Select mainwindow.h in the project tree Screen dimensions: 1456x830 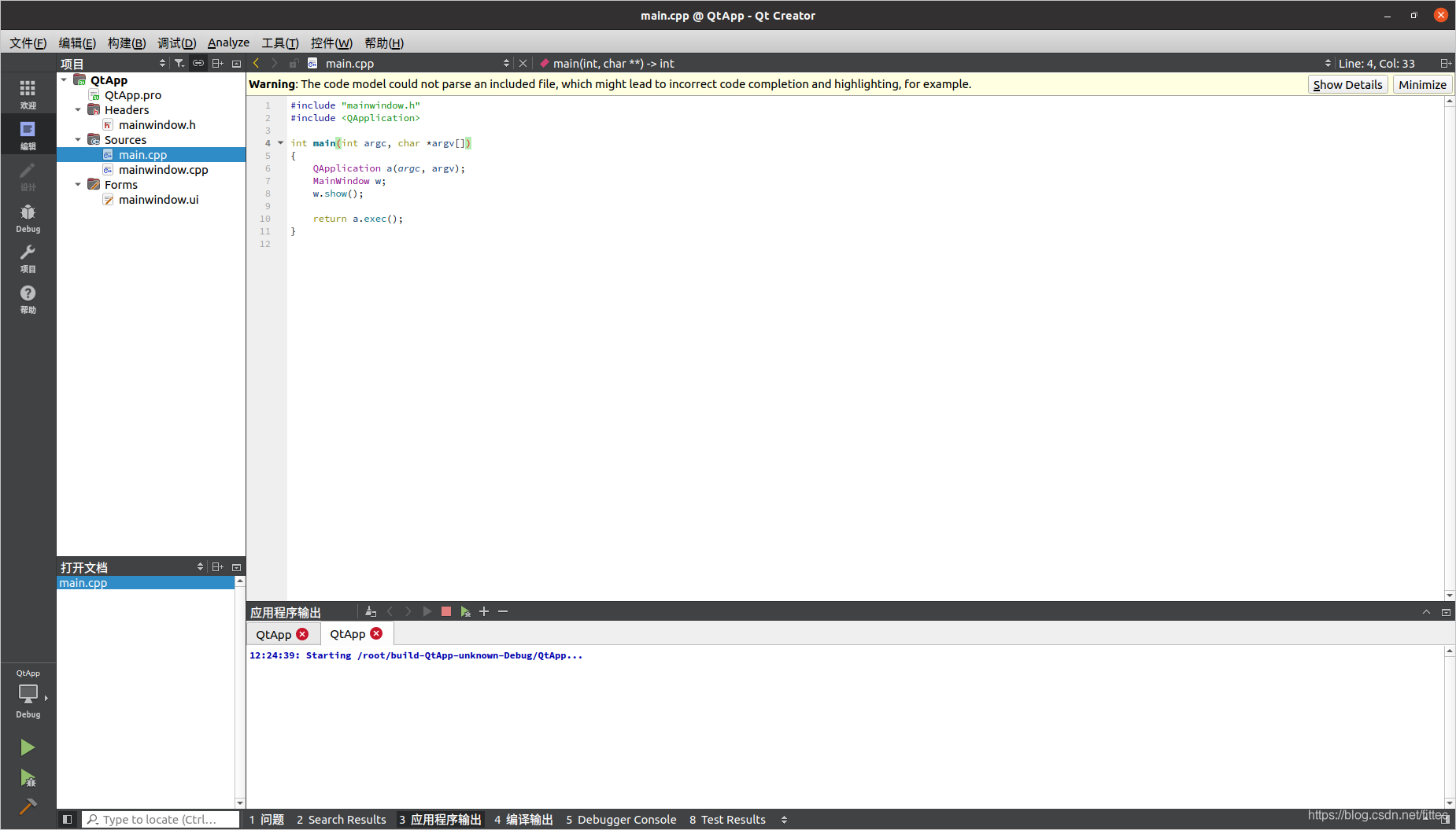point(157,125)
